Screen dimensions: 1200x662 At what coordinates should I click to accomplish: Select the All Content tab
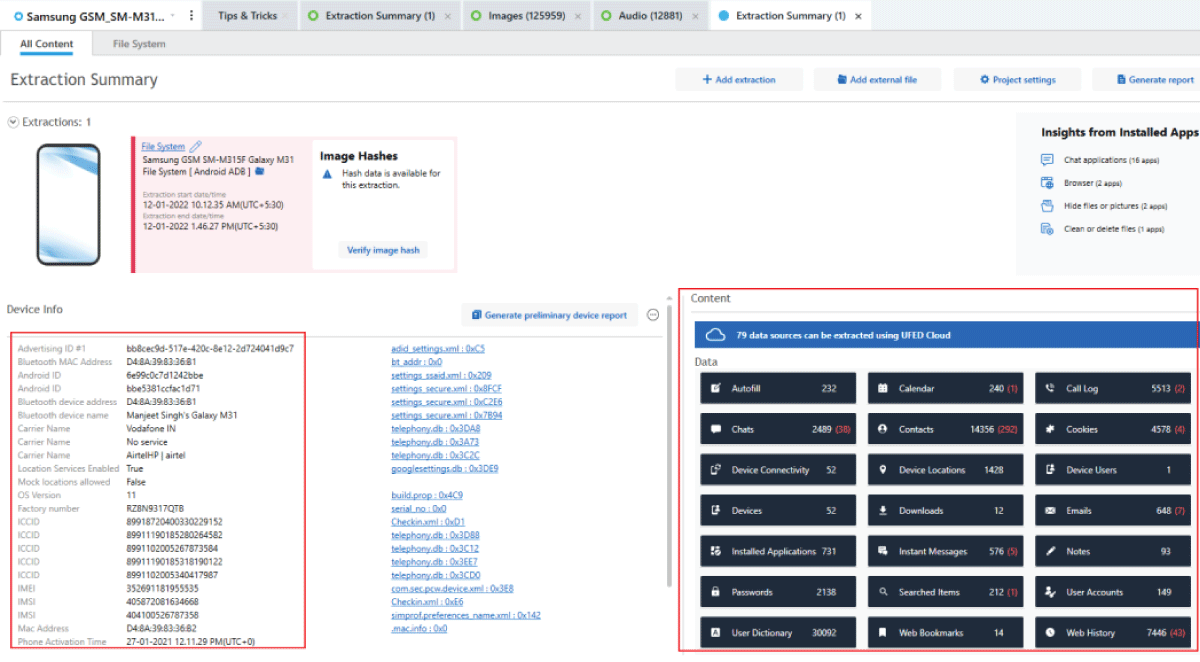pyautogui.click(x=47, y=44)
